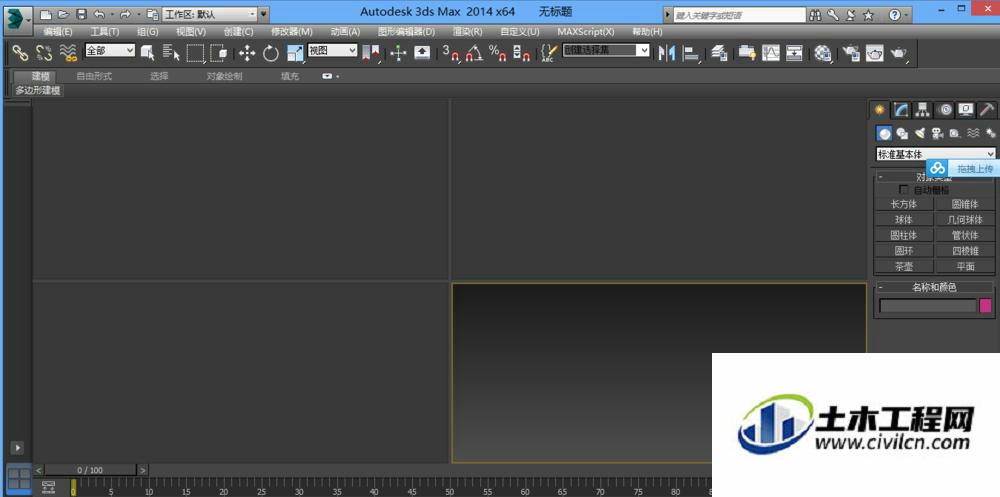Open the Layer Manager icon
The width and height of the screenshot is (1000, 497).
click(719, 54)
